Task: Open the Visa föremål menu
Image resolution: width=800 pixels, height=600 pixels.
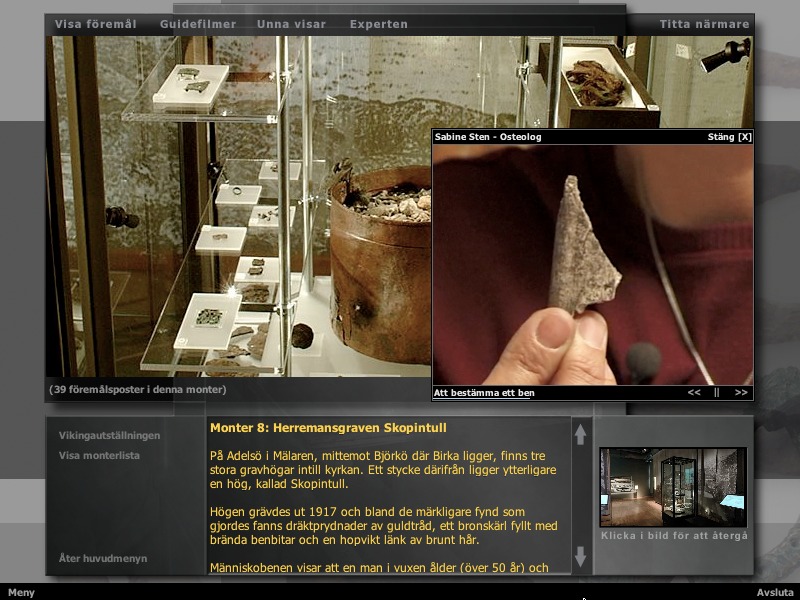Action: pos(95,24)
